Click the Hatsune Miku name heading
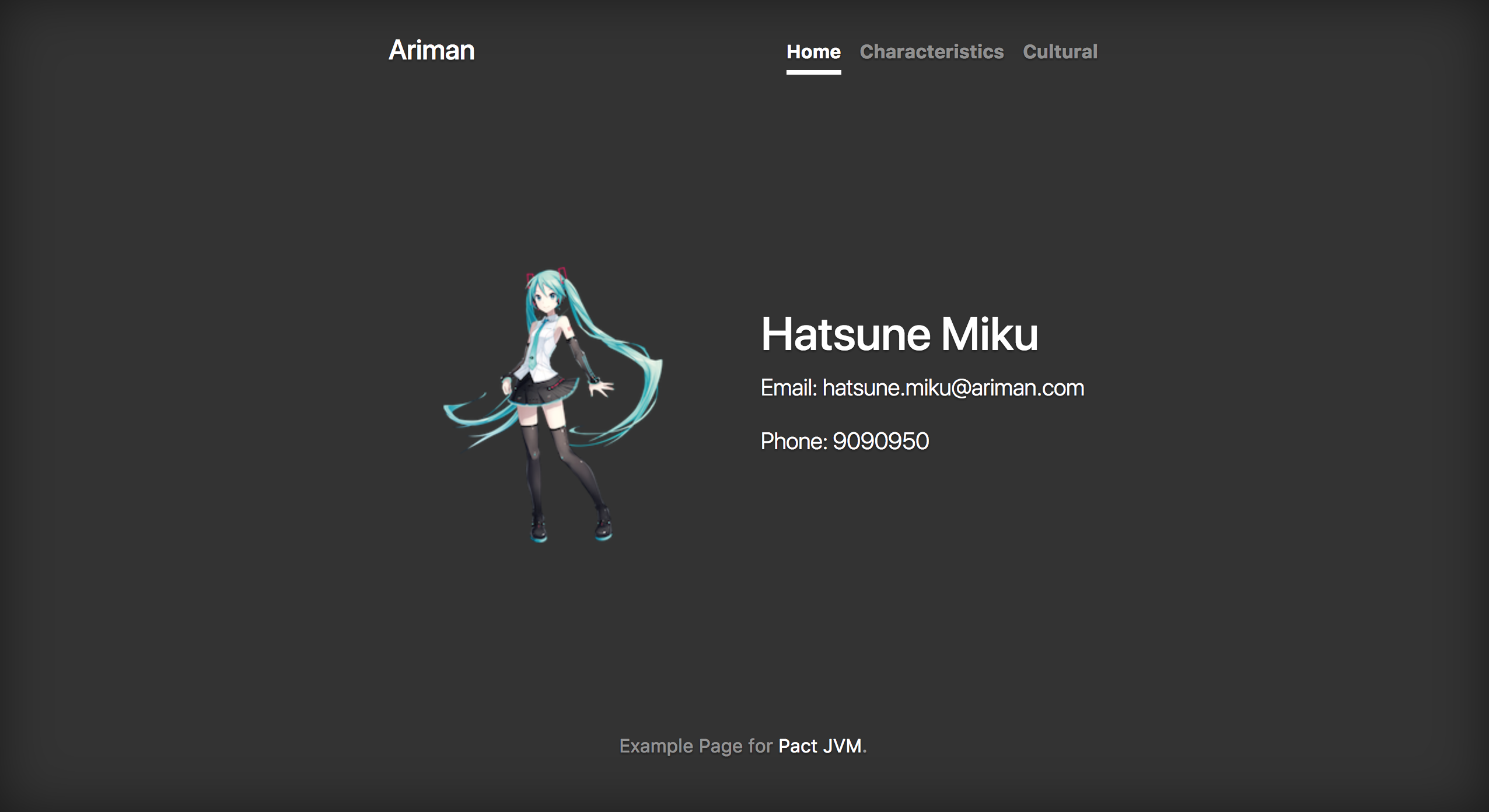Screen dimensions: 1489x812 click(900, 334)
